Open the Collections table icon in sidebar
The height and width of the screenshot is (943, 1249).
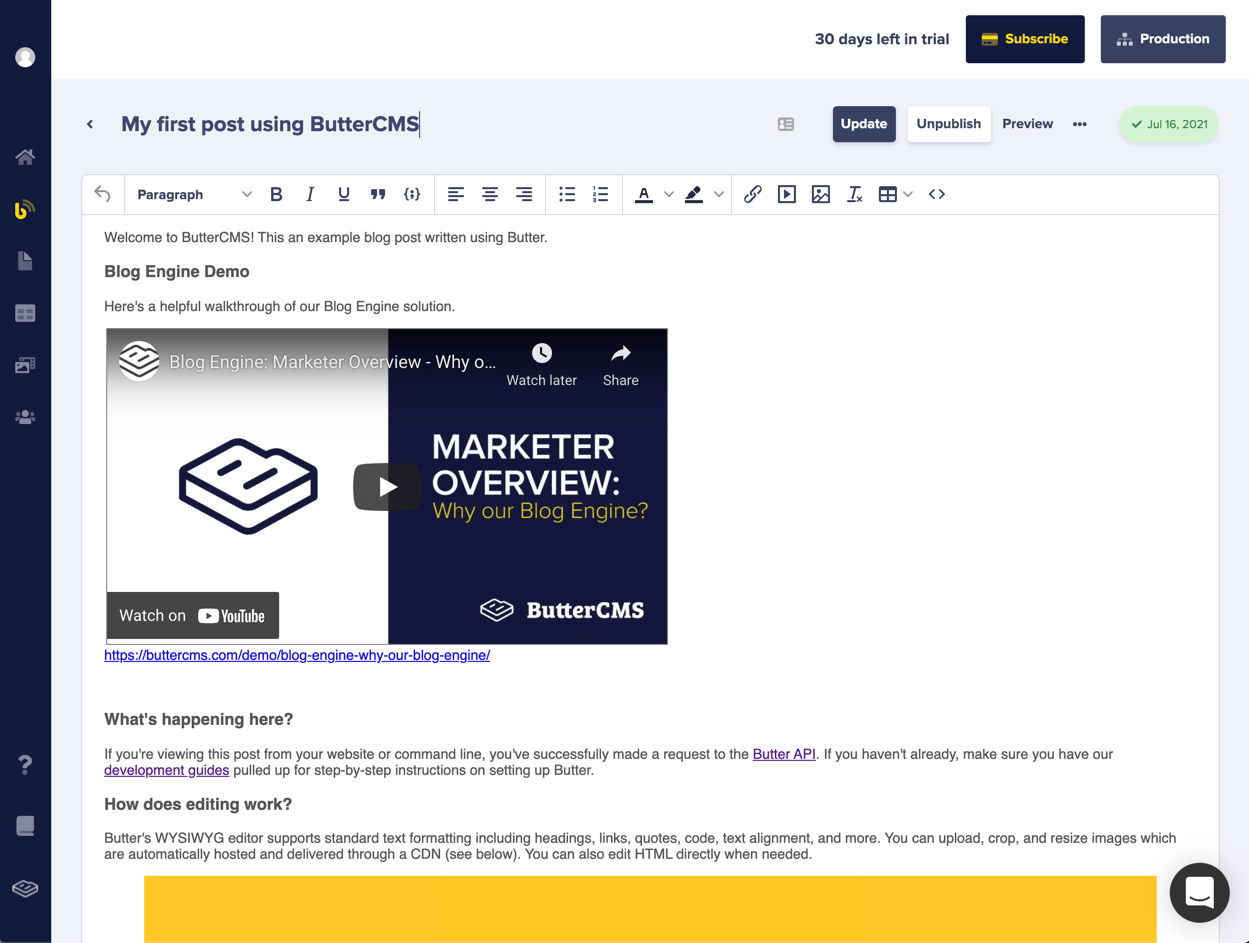(25, 313)
